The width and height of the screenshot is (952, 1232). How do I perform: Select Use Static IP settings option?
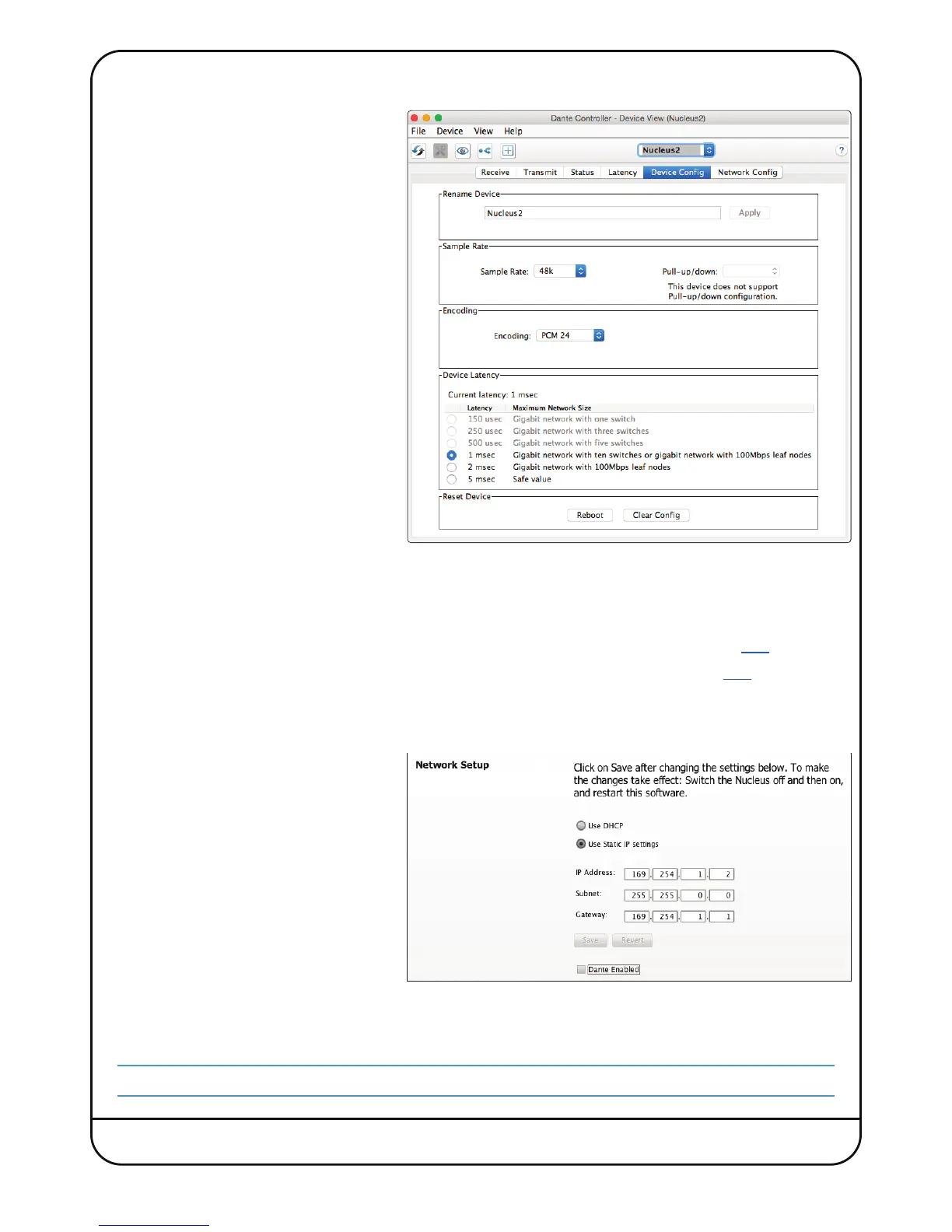(581, 844)
